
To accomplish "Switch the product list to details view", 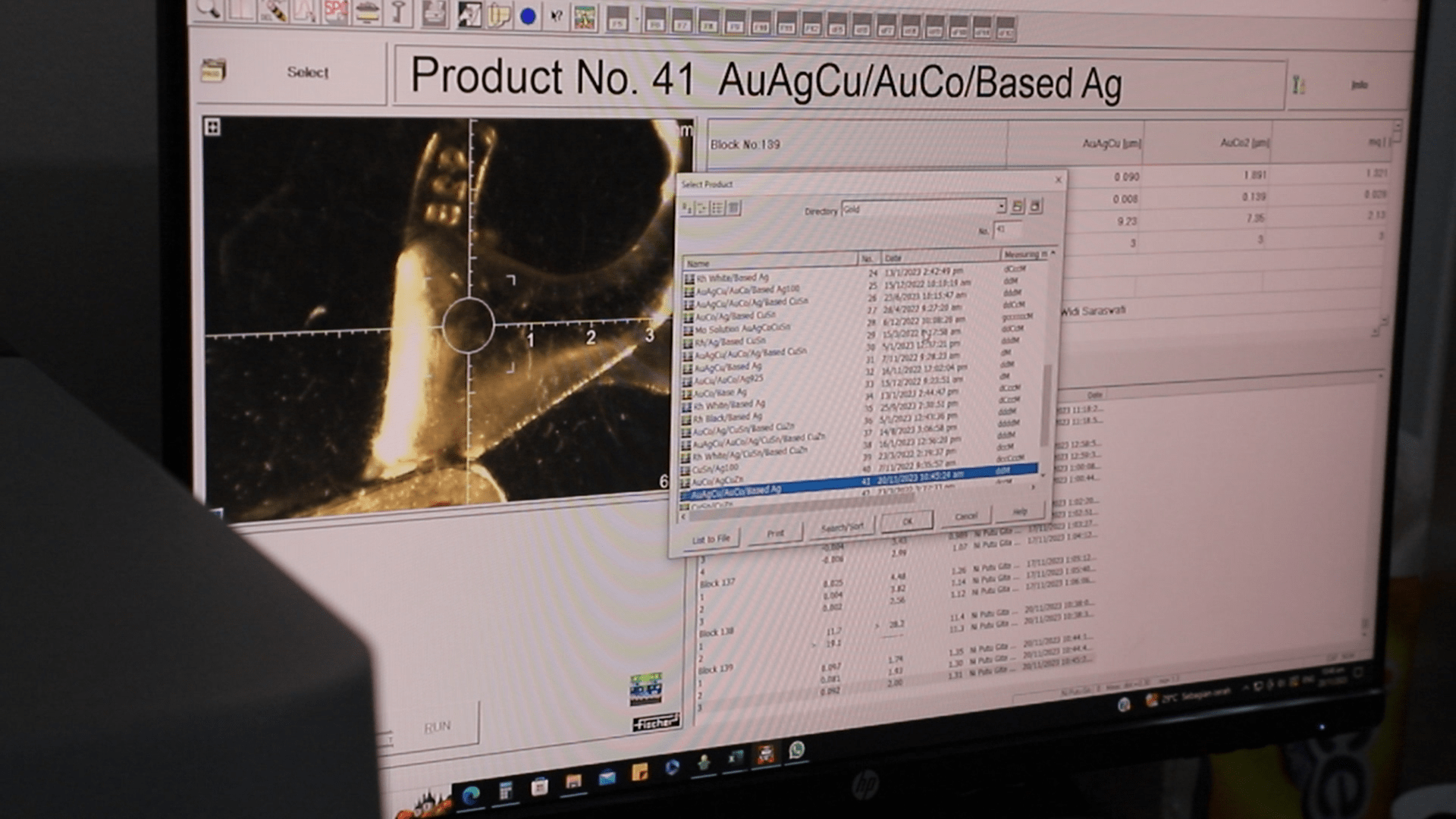I will point(733,208).
